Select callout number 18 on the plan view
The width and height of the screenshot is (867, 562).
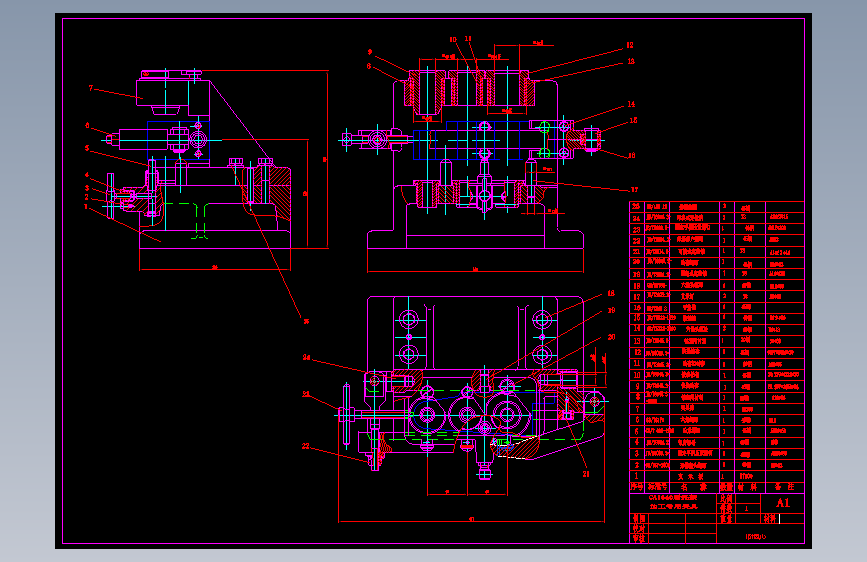tap(611, 293)
